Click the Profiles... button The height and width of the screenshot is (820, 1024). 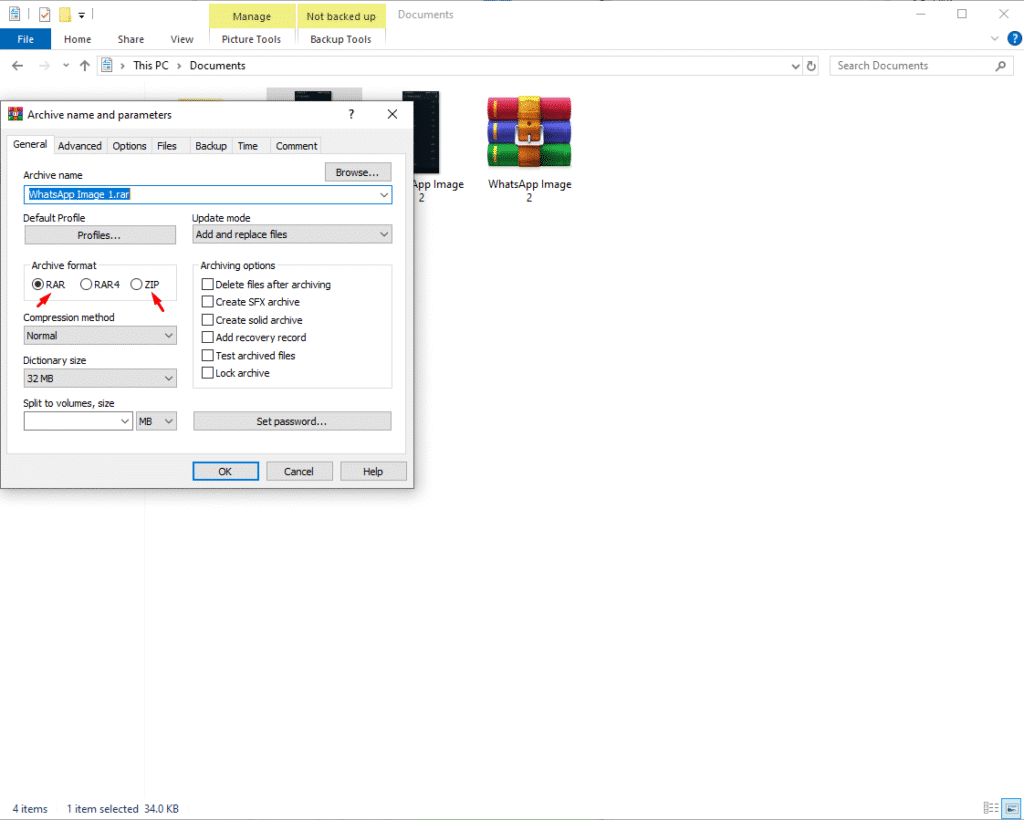tap(100, 235)
